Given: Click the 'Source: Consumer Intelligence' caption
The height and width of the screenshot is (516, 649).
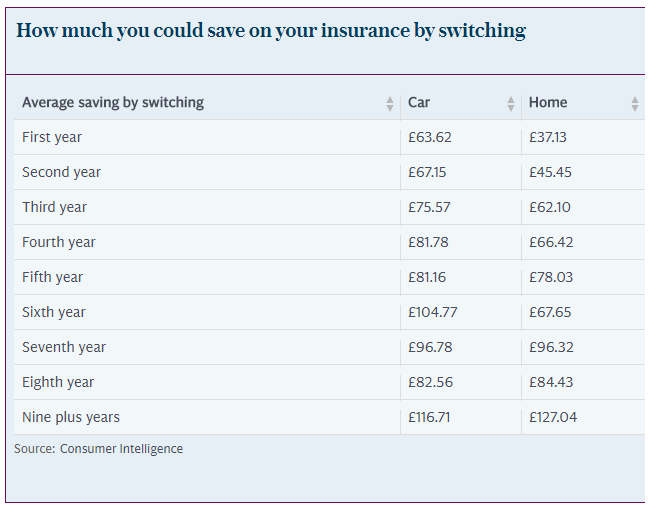Looking at the screenshot, I should [x=98, y=449].
